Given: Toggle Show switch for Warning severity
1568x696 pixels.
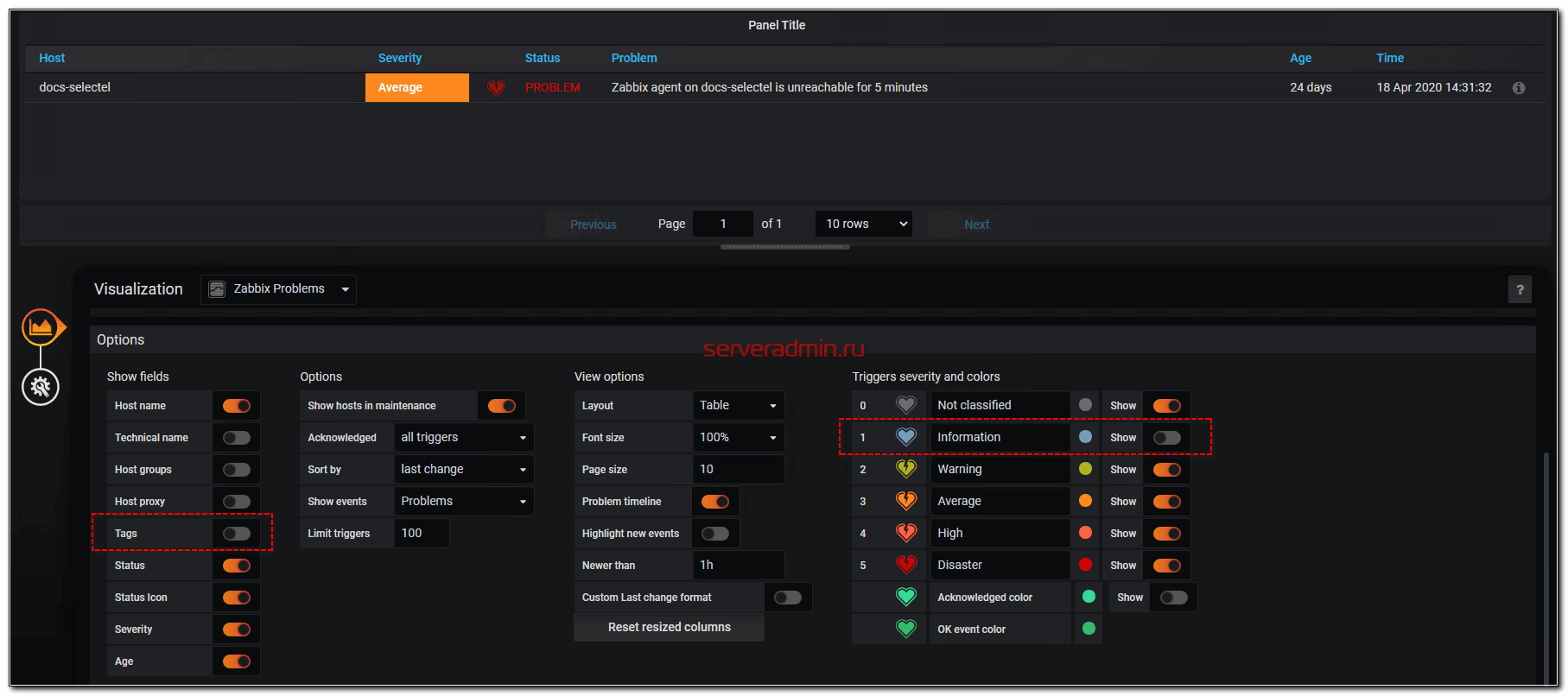Looking at the screenshot, I should tap(1167, 470).
